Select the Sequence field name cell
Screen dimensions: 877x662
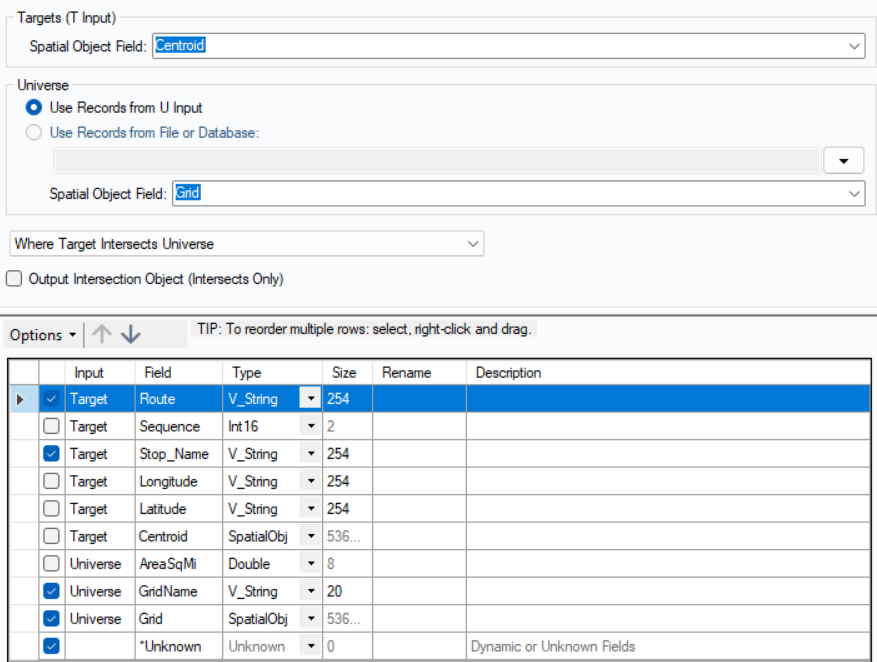pyautogui.click(x=178, y=426)
